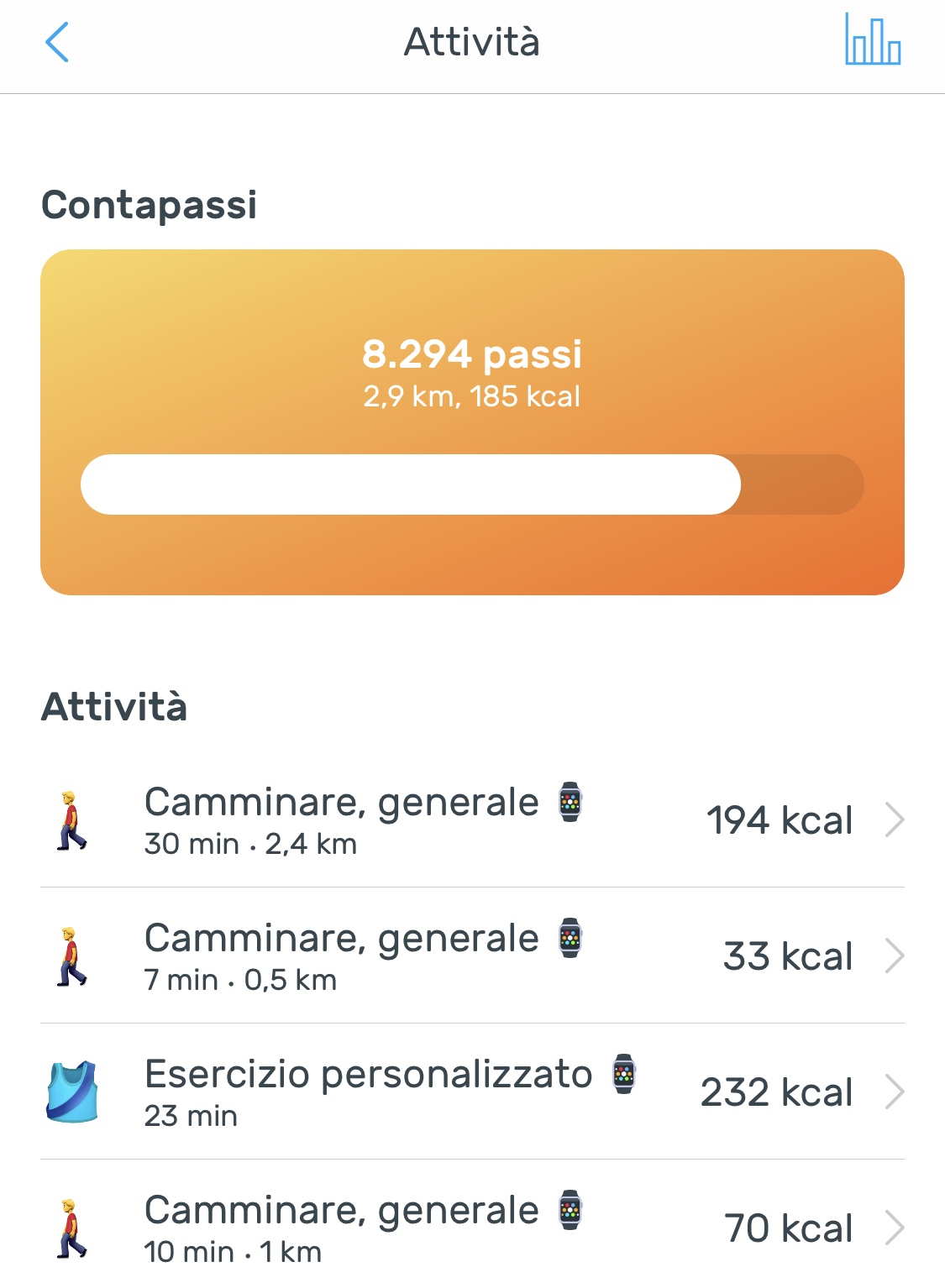The image size is (945, 1288).
Task: Open Camminare, generale 30 min activity
Action: pos(472,819)
